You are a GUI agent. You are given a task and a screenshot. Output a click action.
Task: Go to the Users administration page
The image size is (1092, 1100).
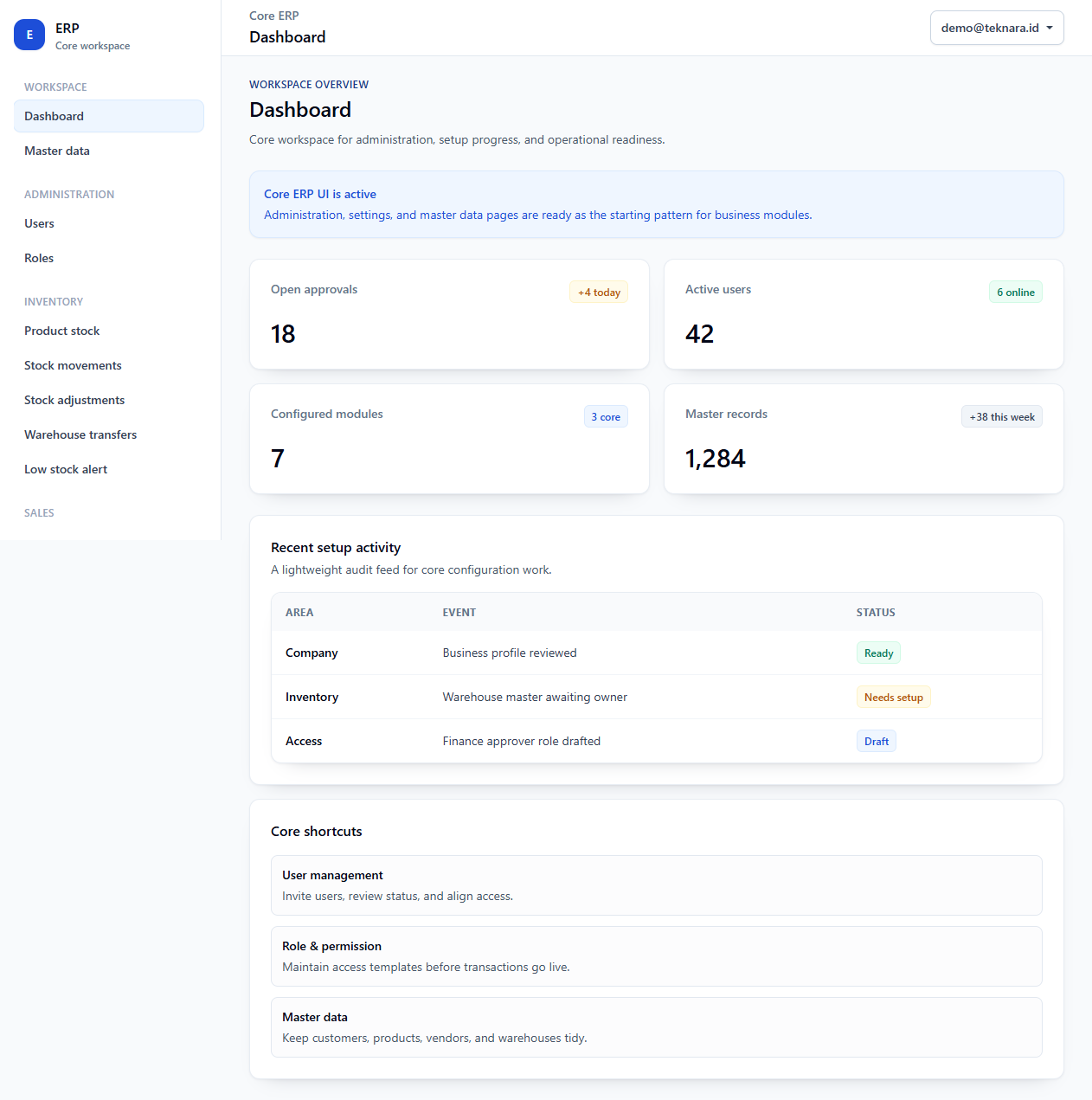109,223
